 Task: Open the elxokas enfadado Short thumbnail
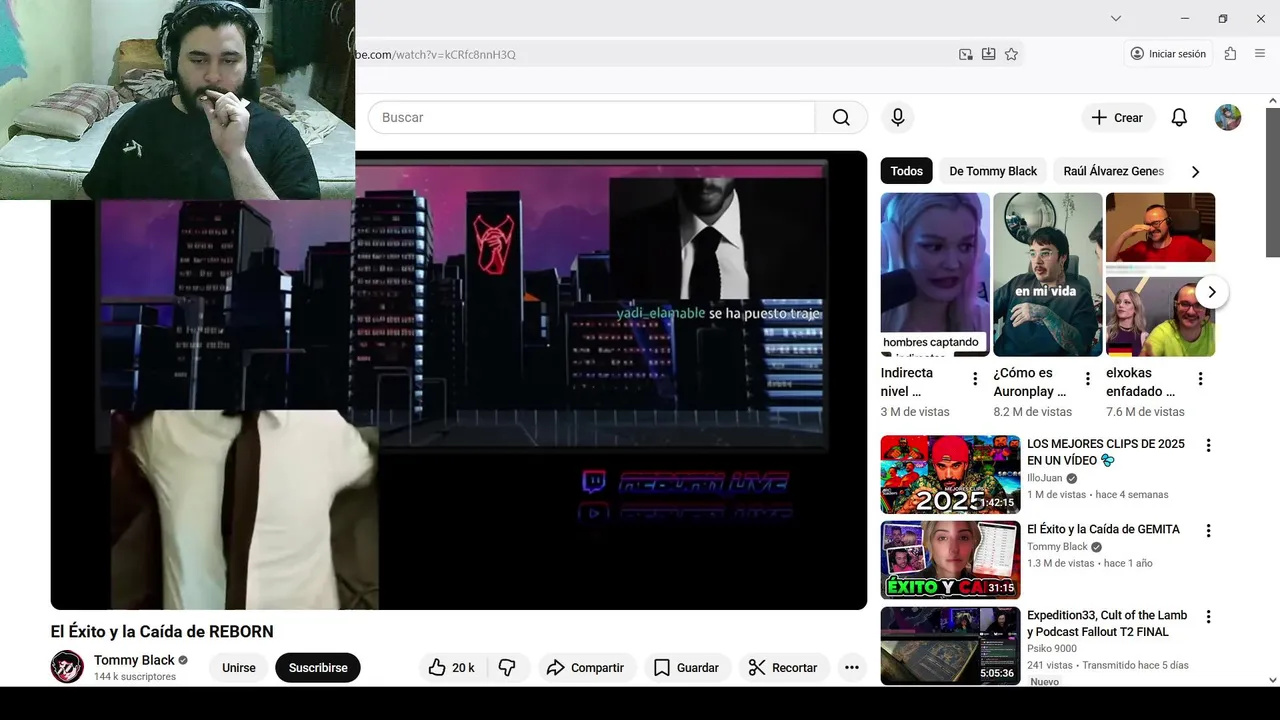tap(1160, 274)
